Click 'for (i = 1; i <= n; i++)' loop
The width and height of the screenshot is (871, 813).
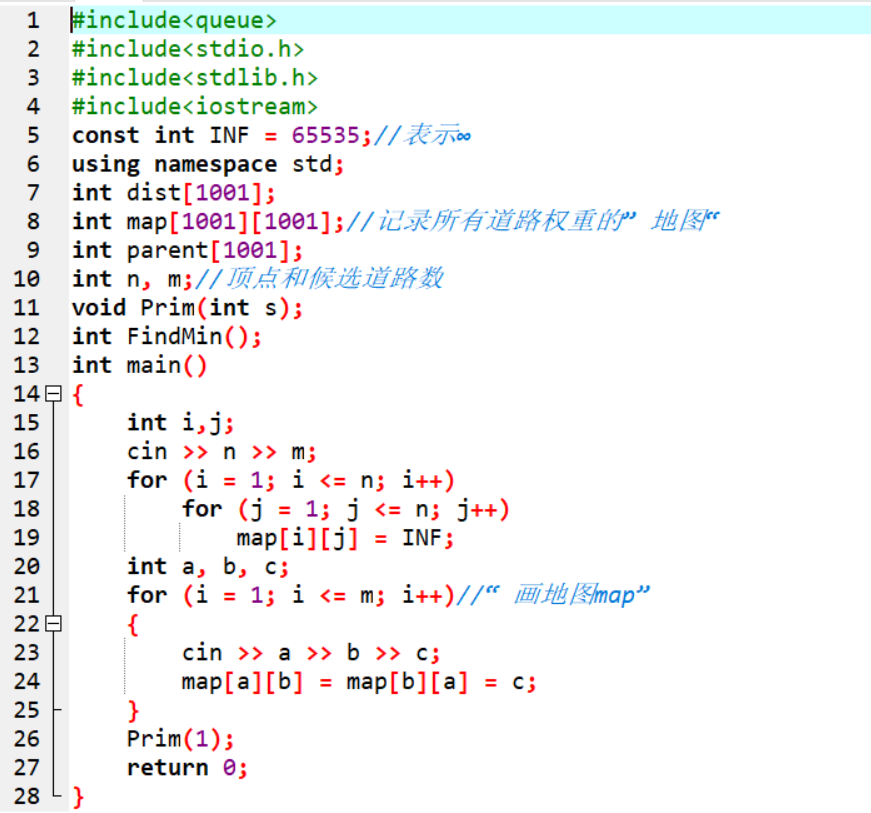(x=291, y=480)
